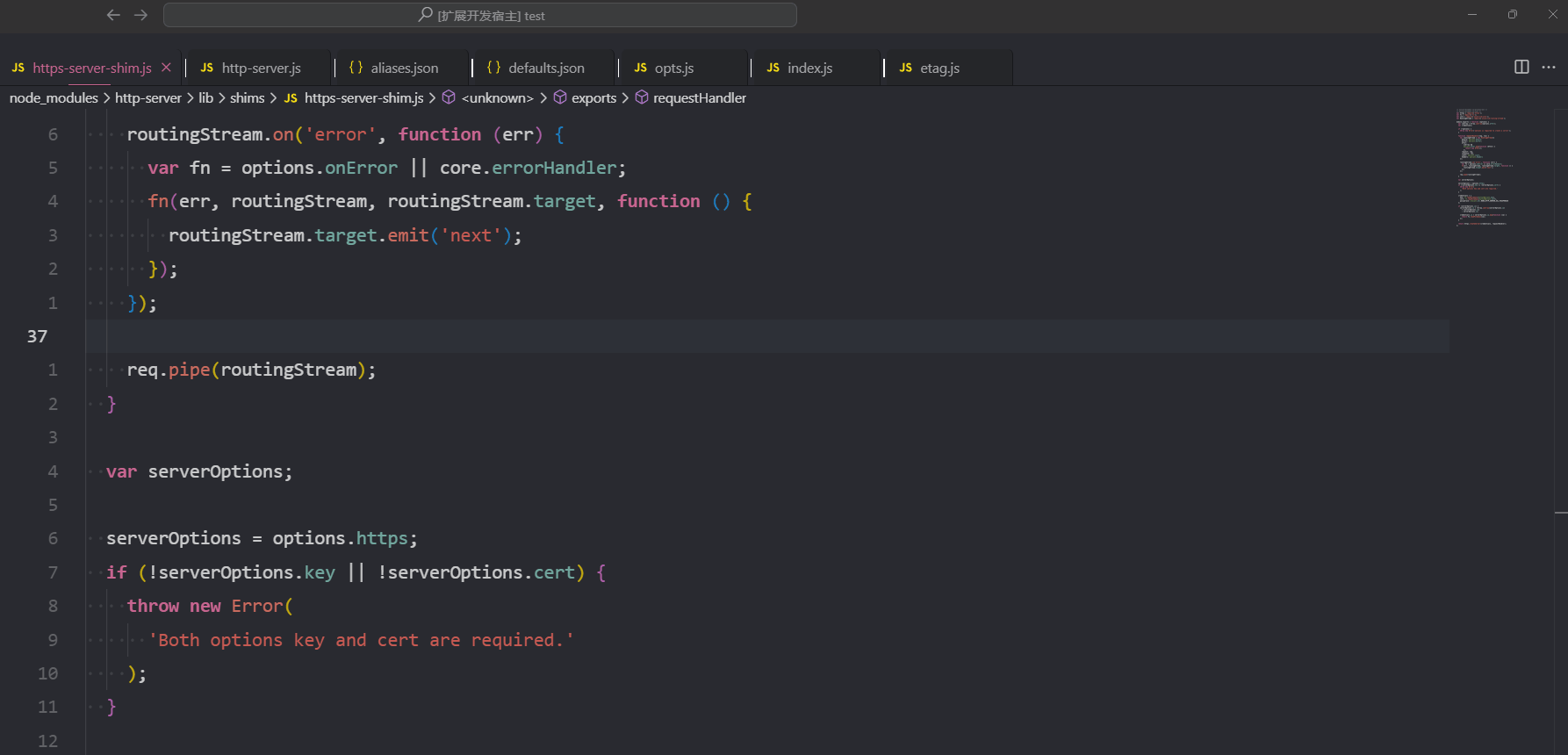Switch to the https-server-shim.js tab
The height and width of the screenshot is (755, 1568).
point(91,68)
